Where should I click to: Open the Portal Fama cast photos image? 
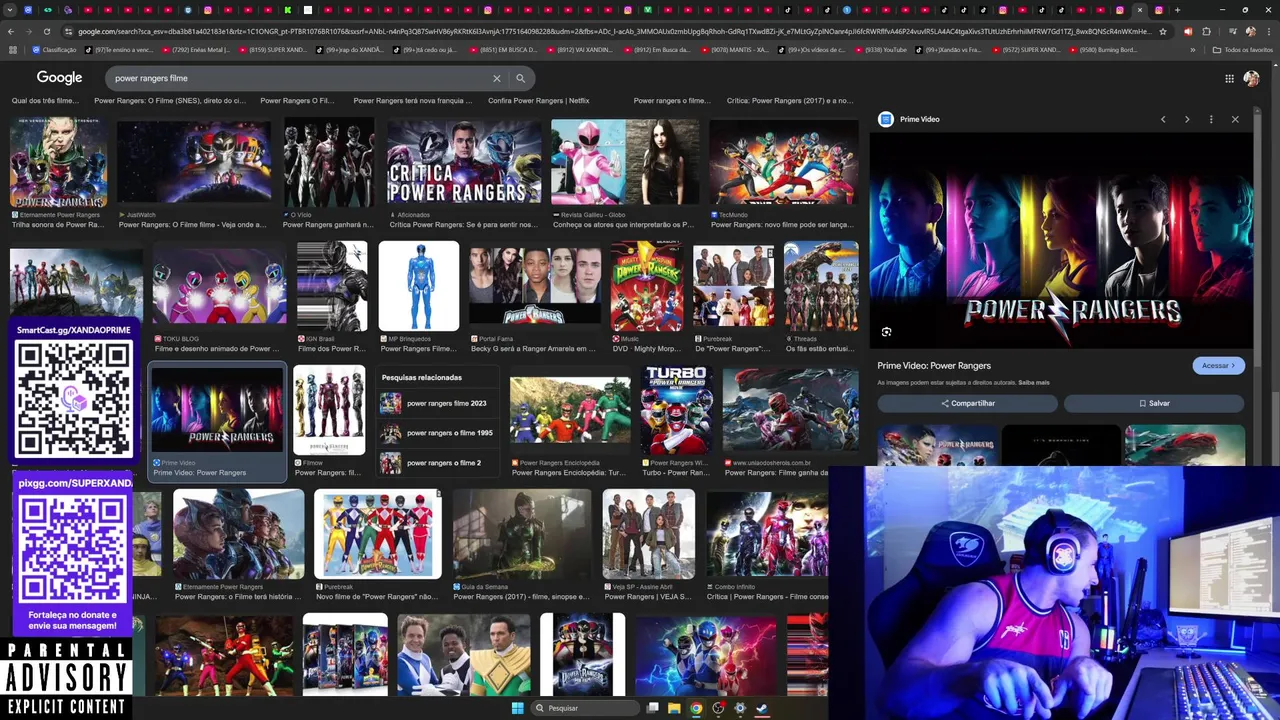tap(534, 286)
